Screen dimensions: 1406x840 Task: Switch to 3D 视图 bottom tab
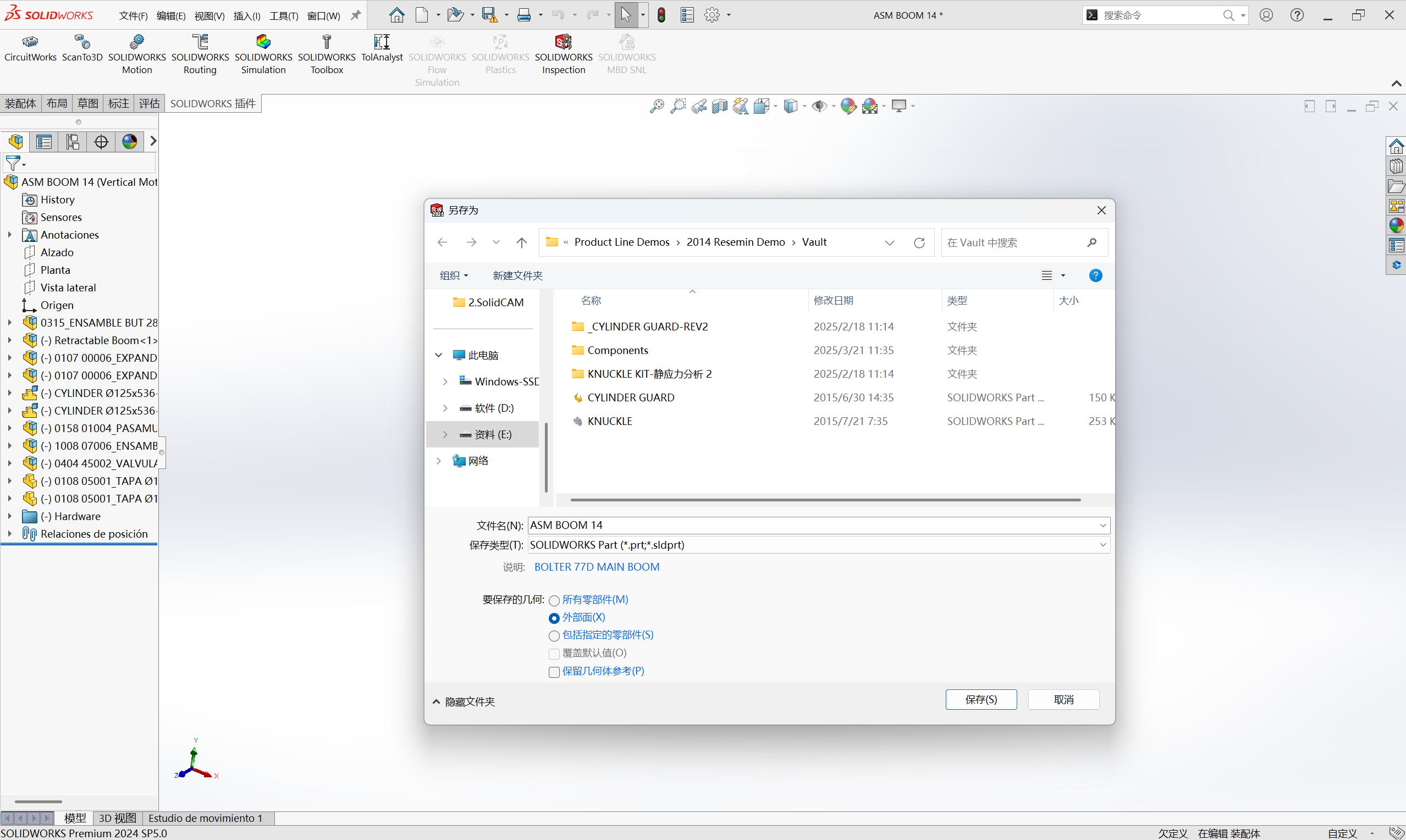pos(117,818)
